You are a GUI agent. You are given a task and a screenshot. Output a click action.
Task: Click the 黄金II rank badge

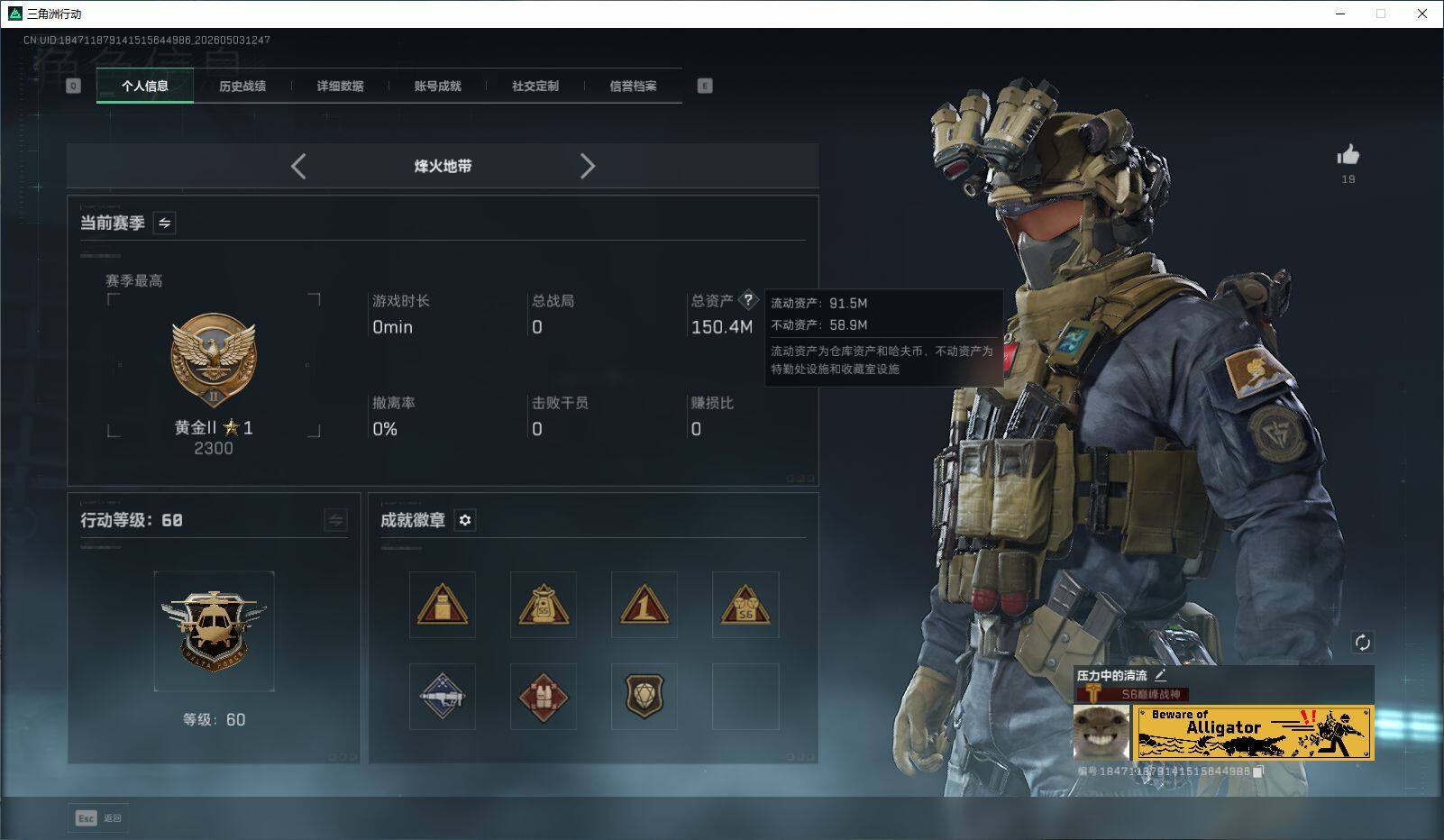214,361
